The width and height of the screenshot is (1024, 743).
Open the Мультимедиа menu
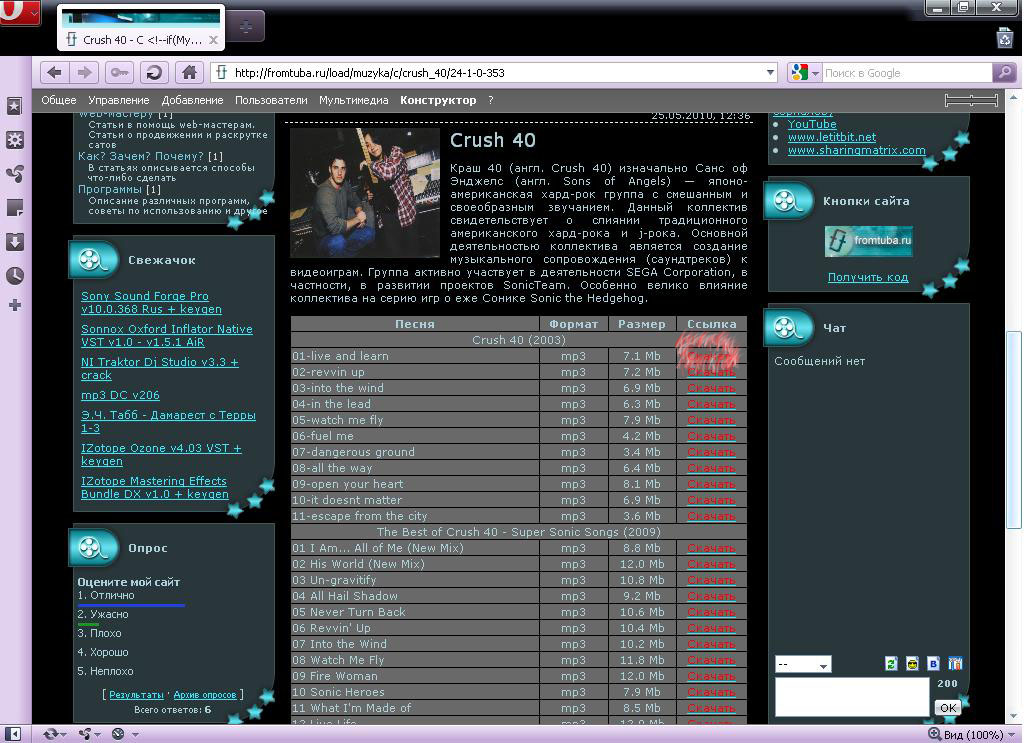(353, 100)
